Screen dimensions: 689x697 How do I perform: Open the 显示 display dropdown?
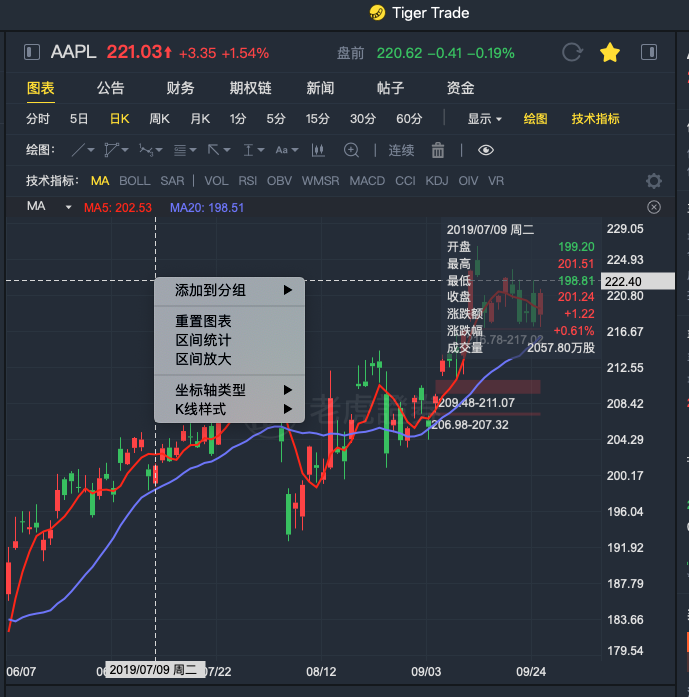click(485, 119)
